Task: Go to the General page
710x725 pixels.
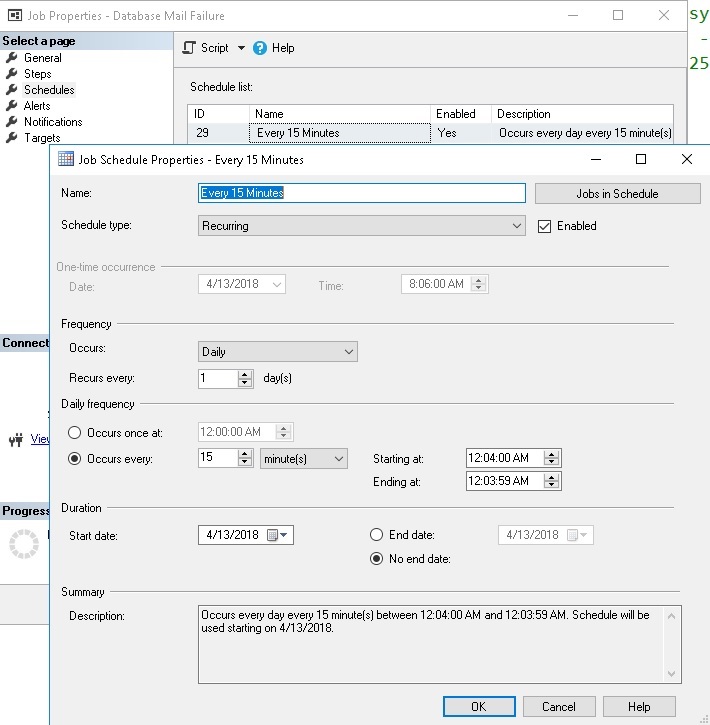Action: coord(43,58)
